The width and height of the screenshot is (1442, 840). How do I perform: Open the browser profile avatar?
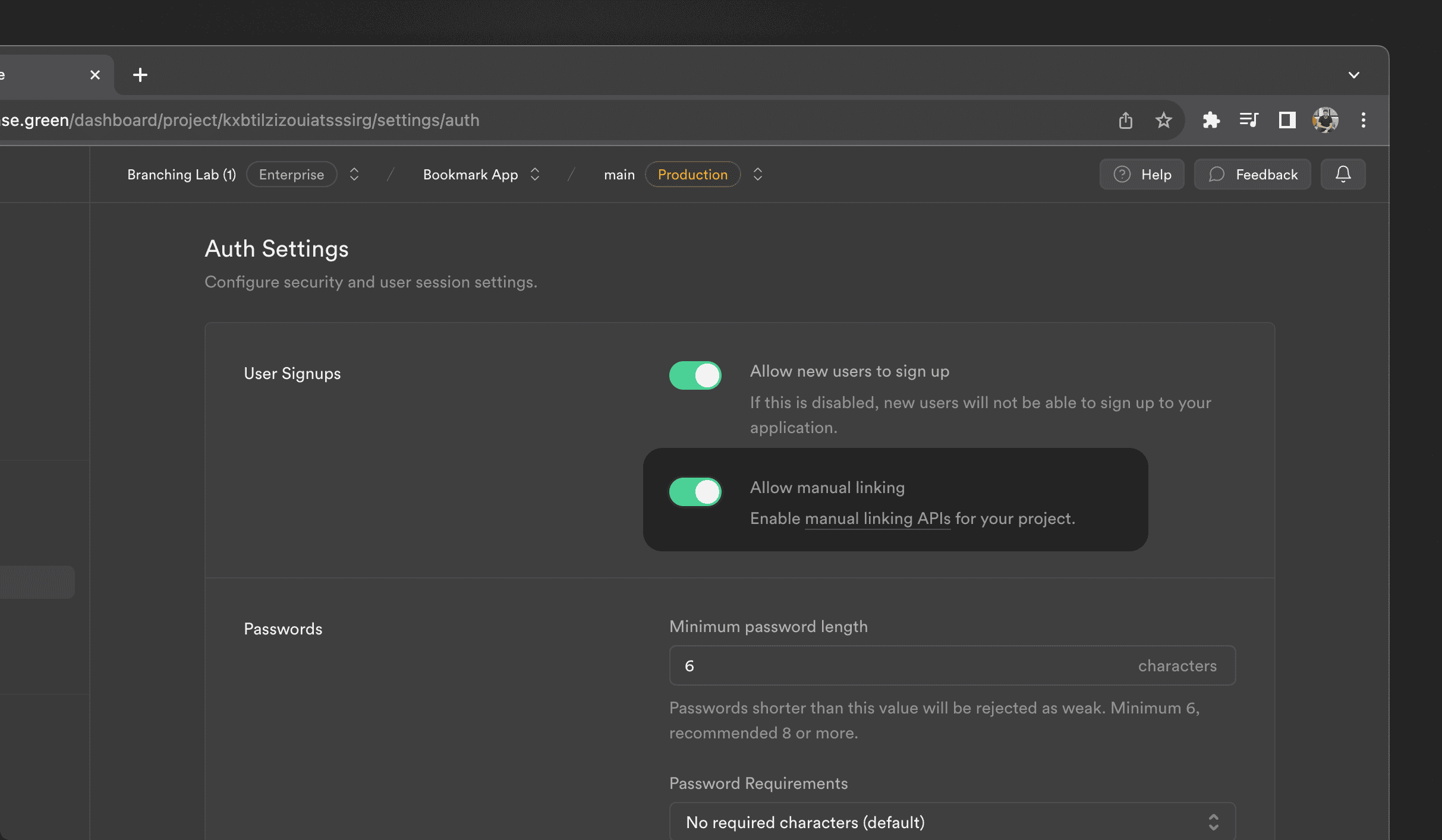pos(1325,120)
